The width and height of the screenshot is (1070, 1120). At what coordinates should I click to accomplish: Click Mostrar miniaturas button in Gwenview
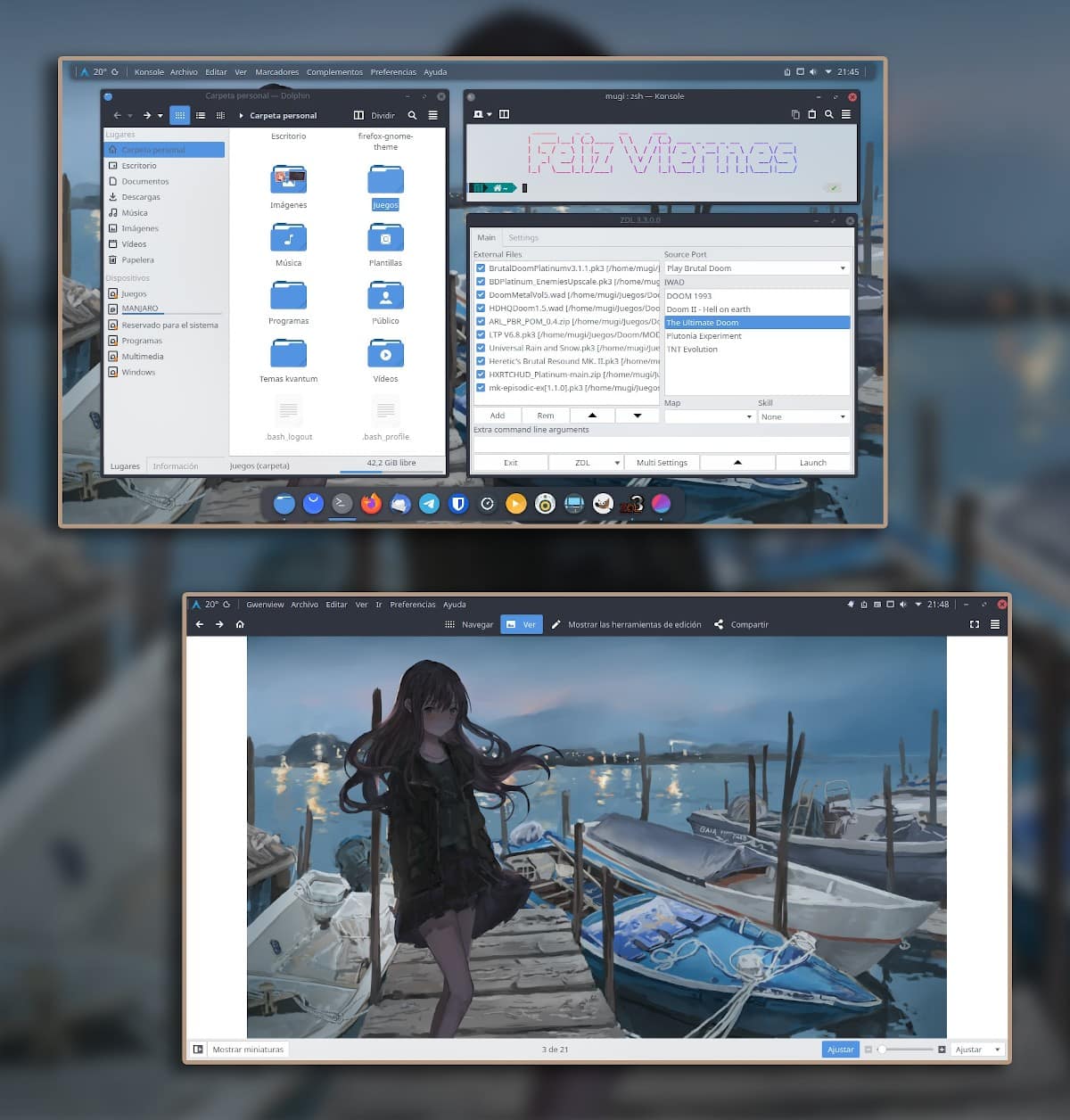click(248, 1050)
